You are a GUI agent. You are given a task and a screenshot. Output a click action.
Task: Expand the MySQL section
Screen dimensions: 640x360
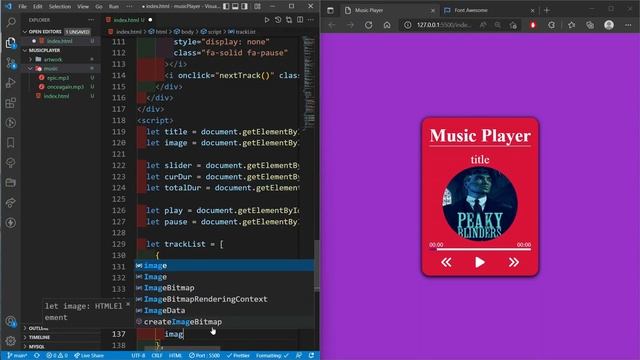[x=36, y=347]
